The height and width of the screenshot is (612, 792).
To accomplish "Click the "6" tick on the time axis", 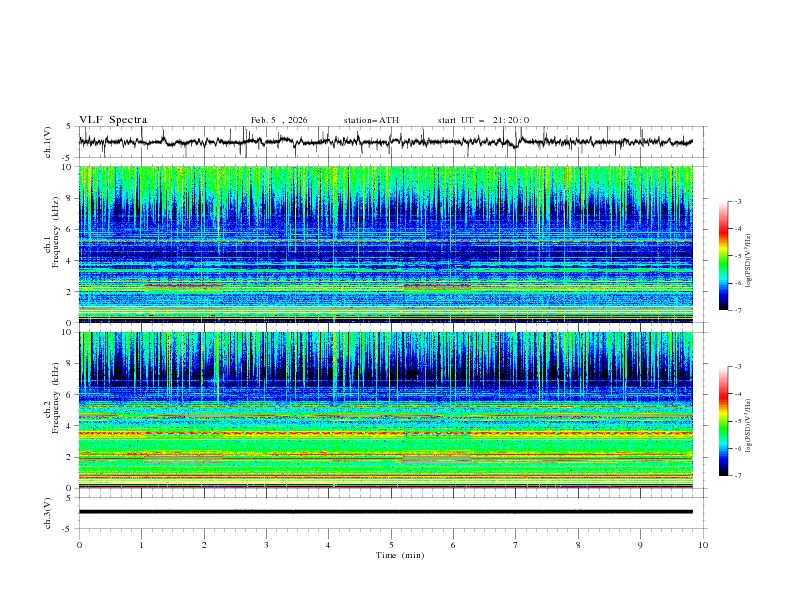I will click(453, 545).
